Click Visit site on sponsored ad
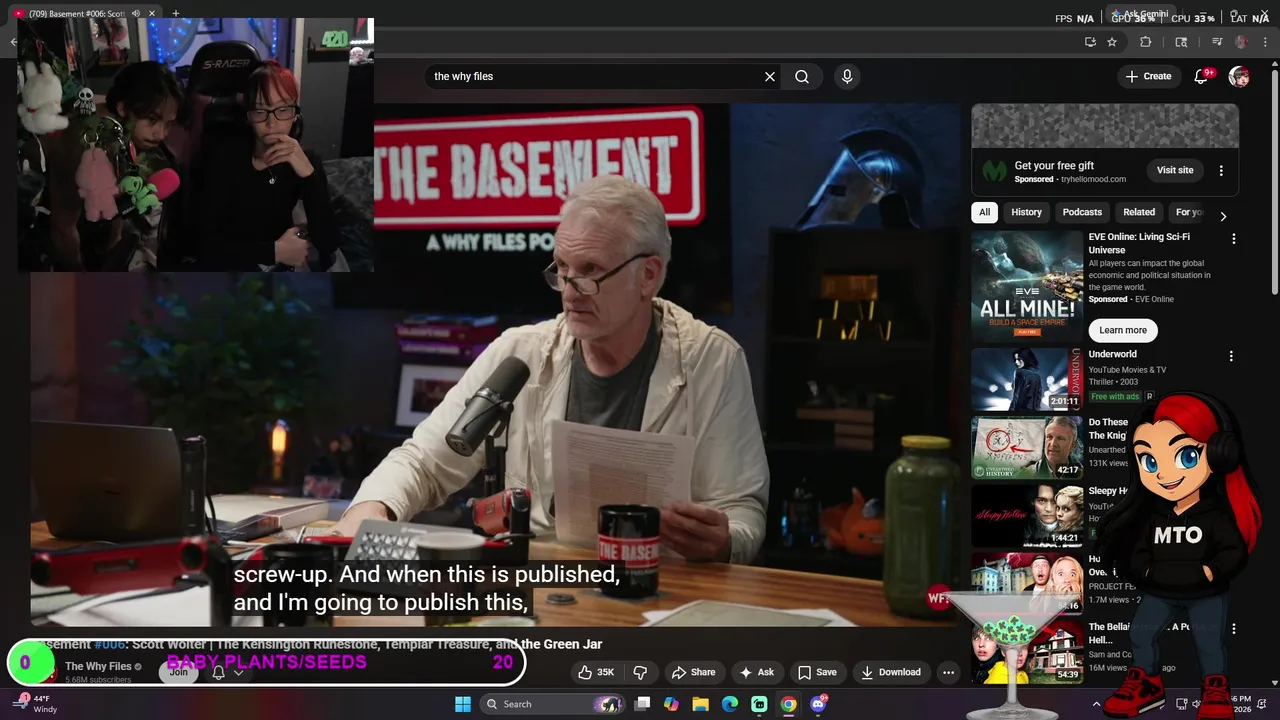The width and height of the screenshot is (1280, 720). pyautogui.click(x=1175, y=170)
